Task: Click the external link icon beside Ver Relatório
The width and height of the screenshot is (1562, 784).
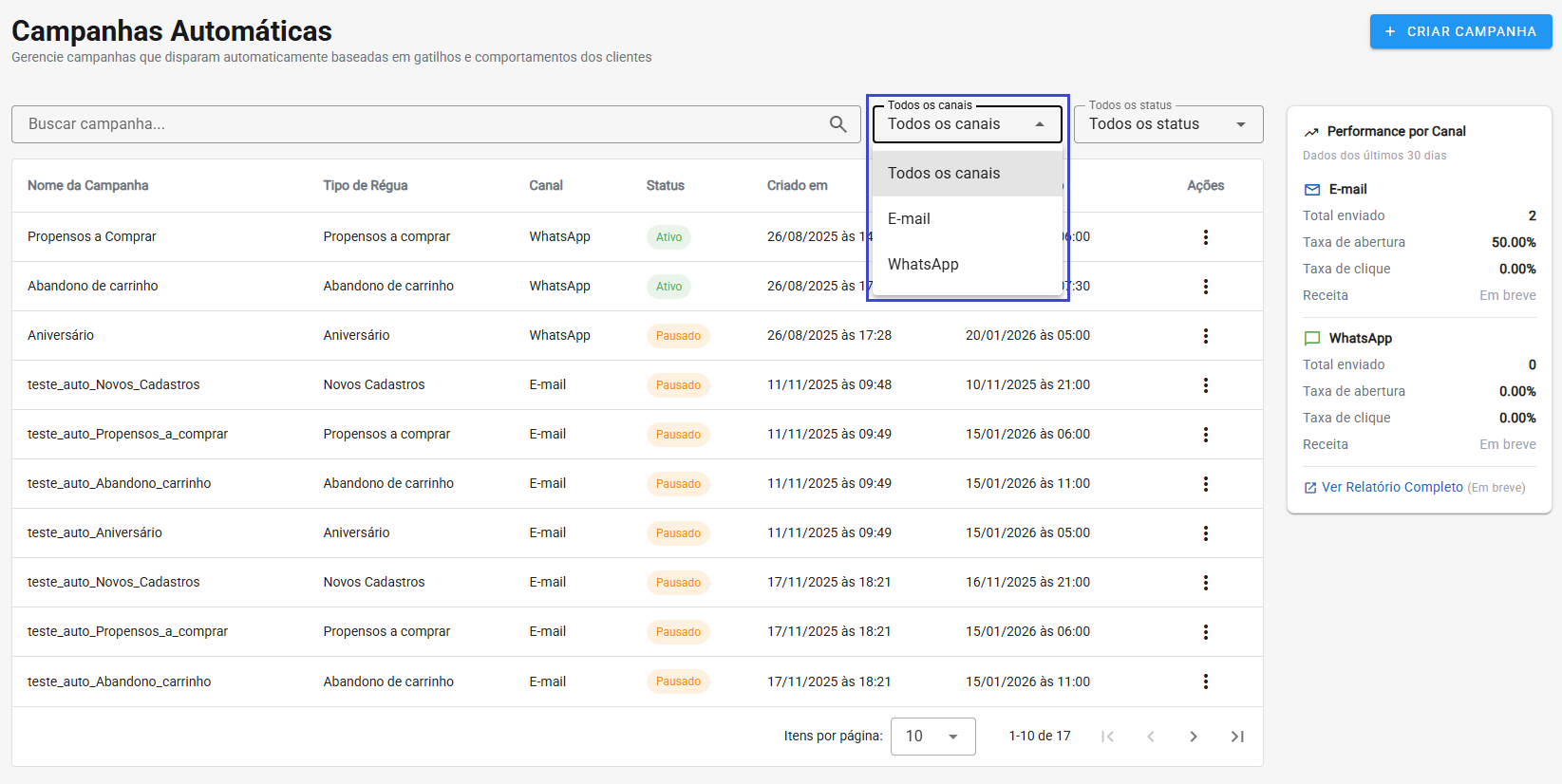Action: [x=1310, y=488]
